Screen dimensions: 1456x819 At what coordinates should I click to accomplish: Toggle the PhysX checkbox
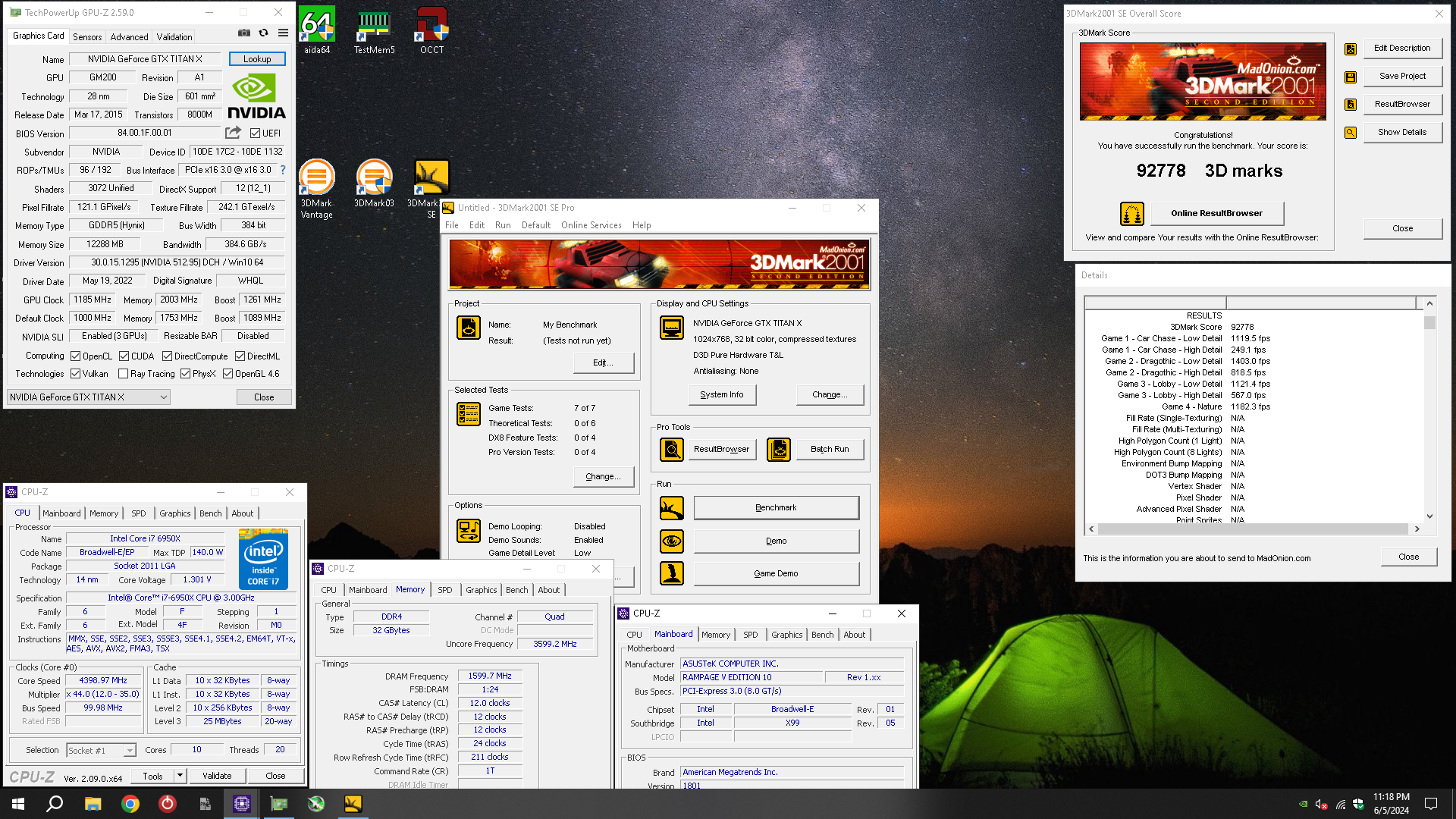pos(185,374)
